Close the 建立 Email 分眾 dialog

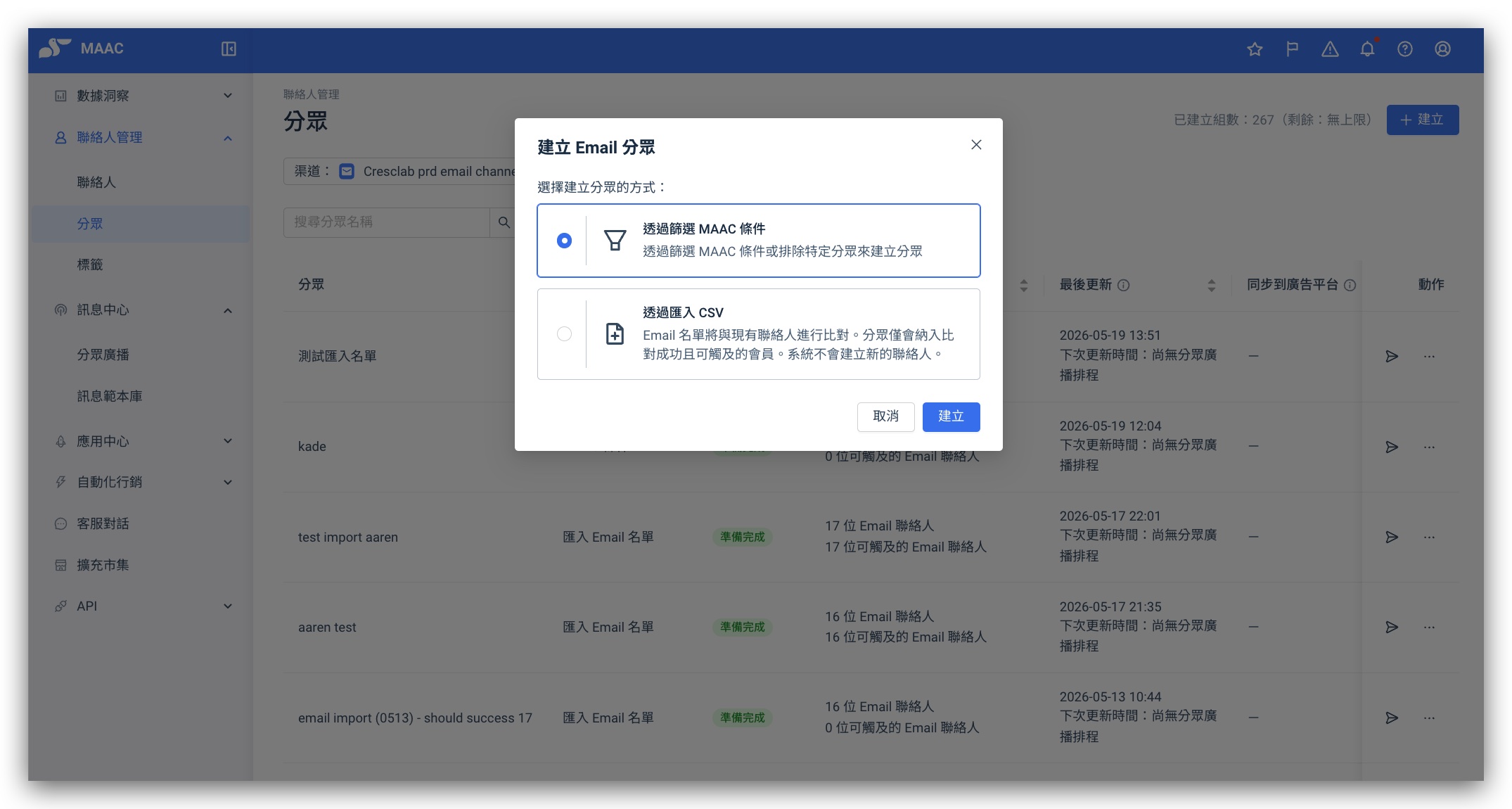click(x=976, y=145)
